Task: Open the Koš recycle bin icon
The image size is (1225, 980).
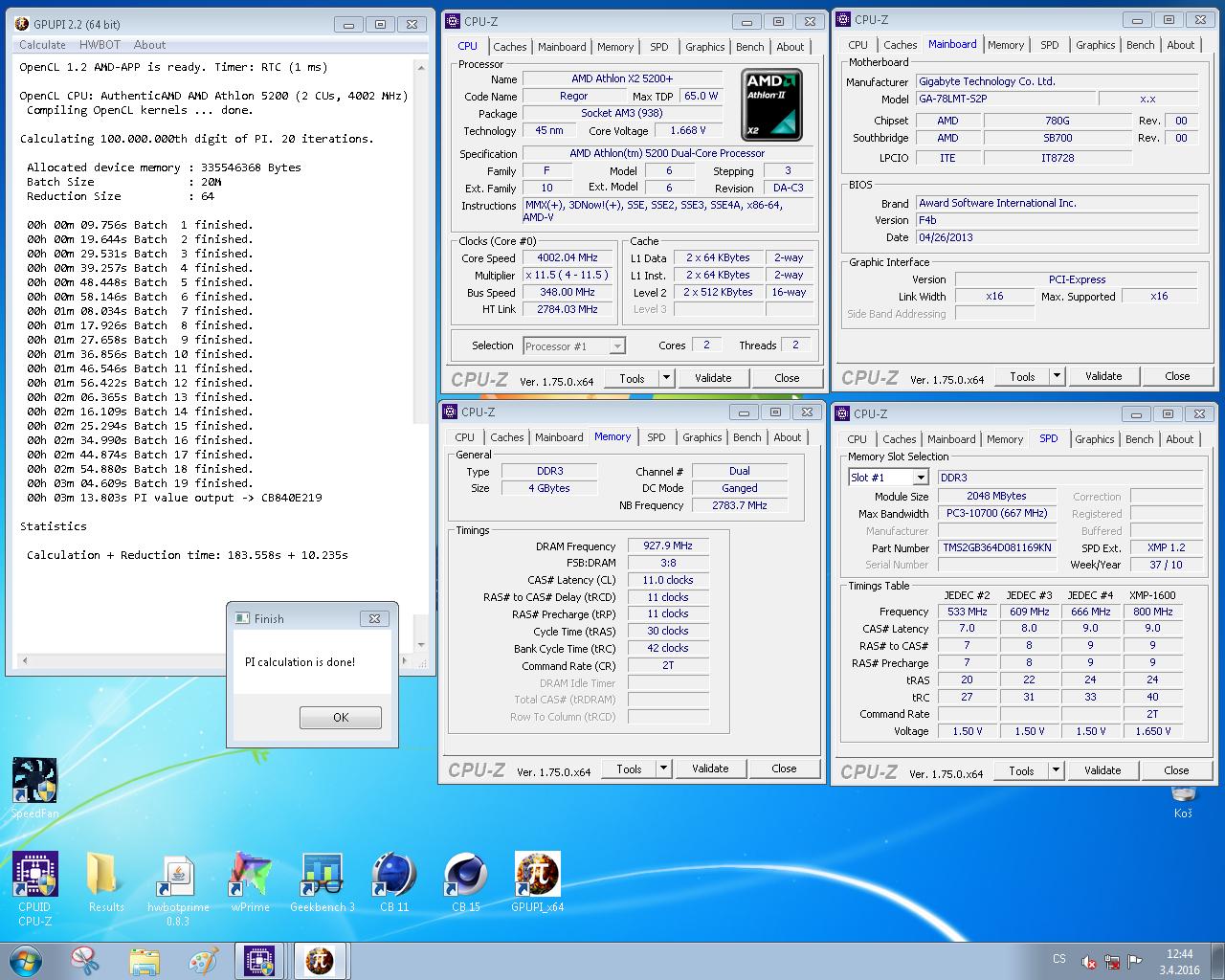Action: pyautogui.click(x=1183, y=802)
